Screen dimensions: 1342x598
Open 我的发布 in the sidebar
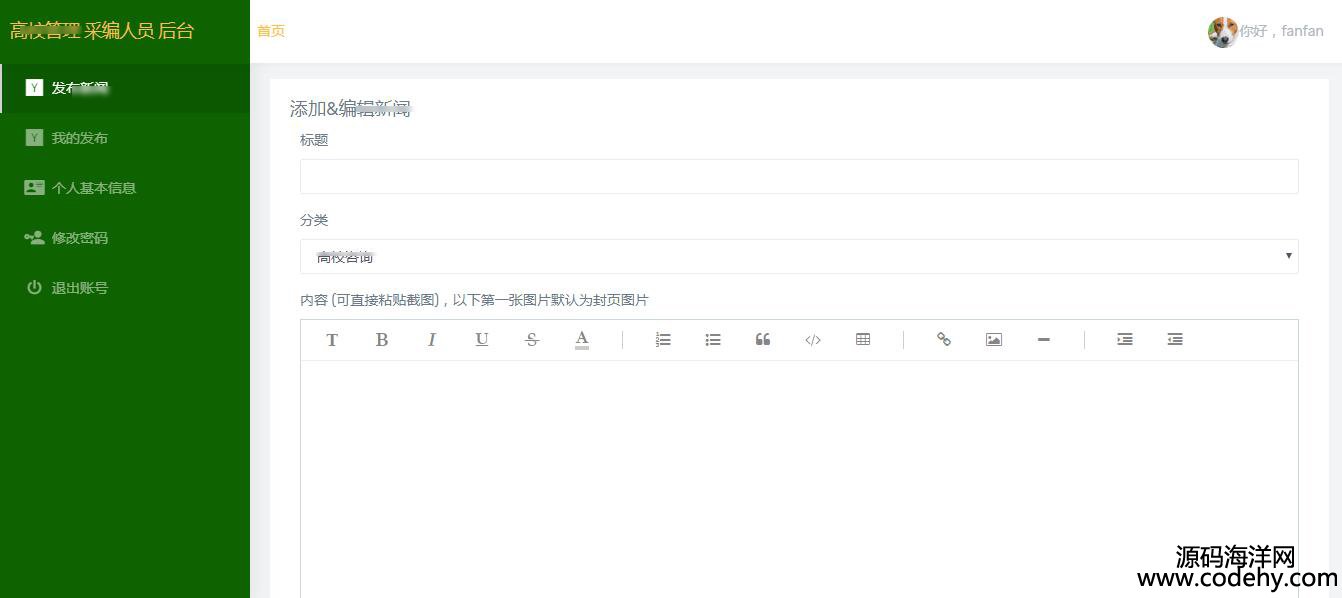125,138
